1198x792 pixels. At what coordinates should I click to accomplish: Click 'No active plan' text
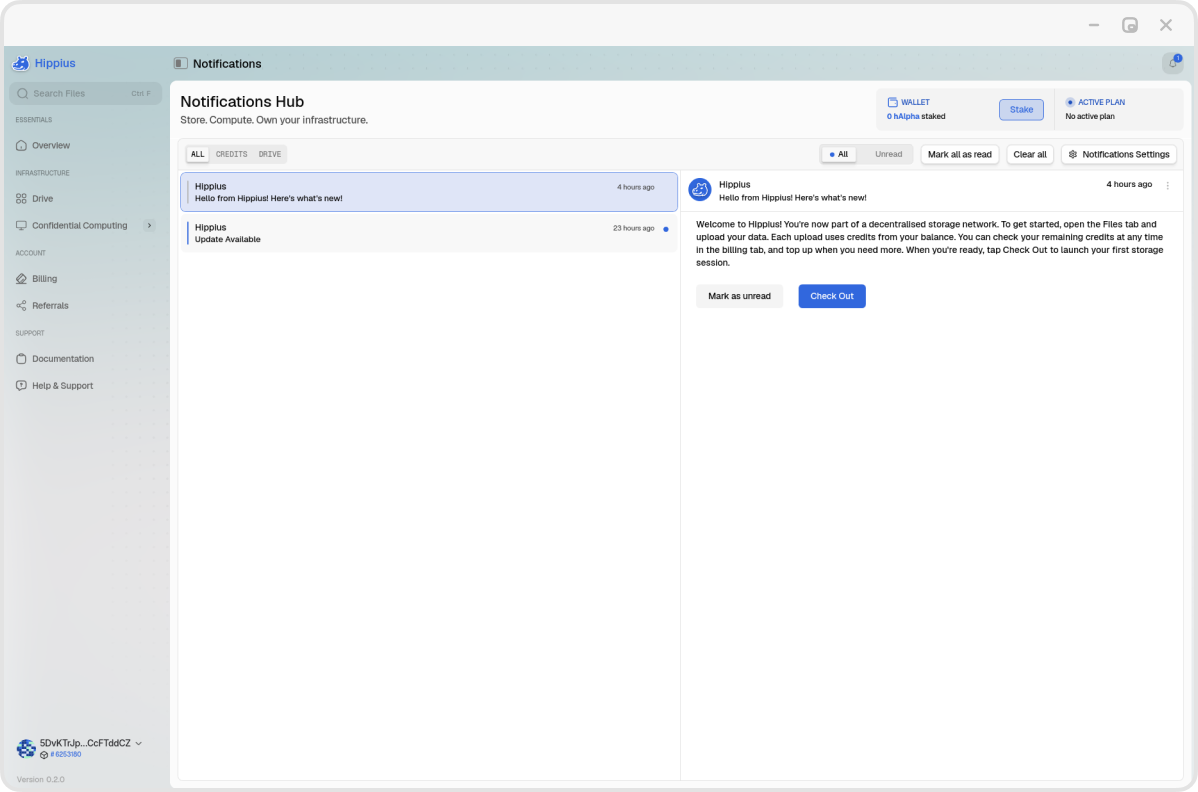coord(1090,117)
